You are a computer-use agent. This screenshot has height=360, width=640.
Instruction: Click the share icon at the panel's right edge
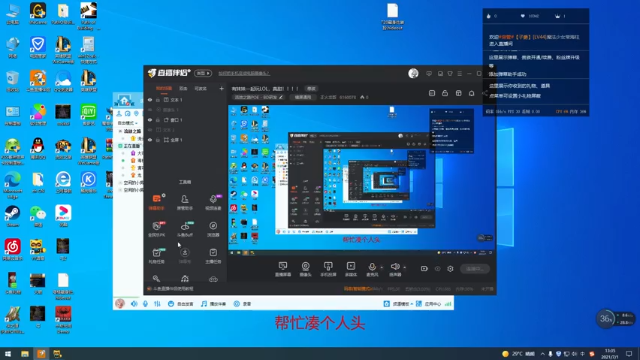(x=484, y=93)
